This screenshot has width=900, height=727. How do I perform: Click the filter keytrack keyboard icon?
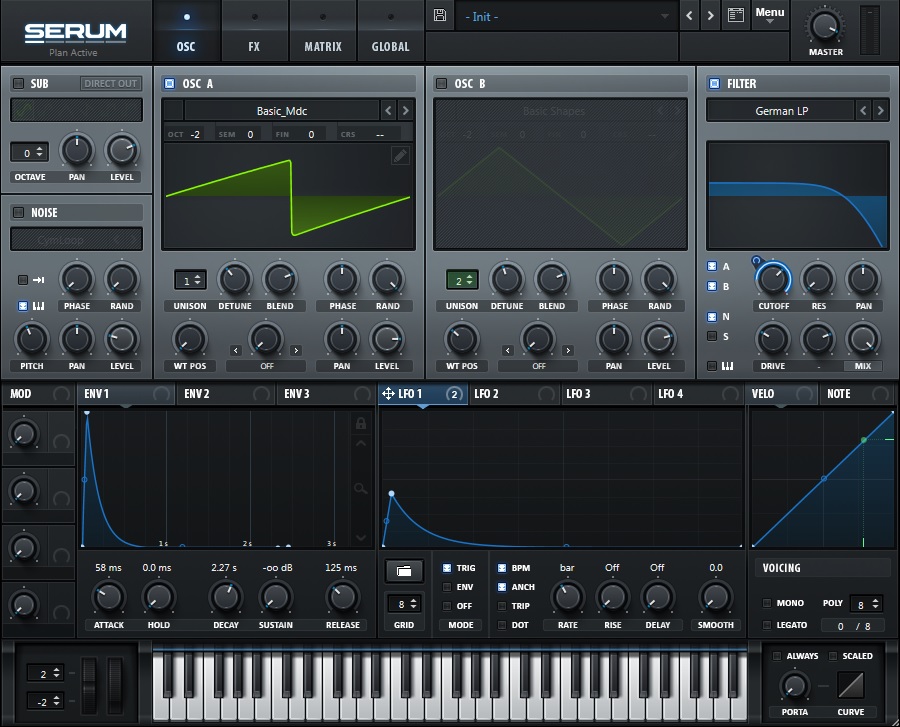pos(727,366)
